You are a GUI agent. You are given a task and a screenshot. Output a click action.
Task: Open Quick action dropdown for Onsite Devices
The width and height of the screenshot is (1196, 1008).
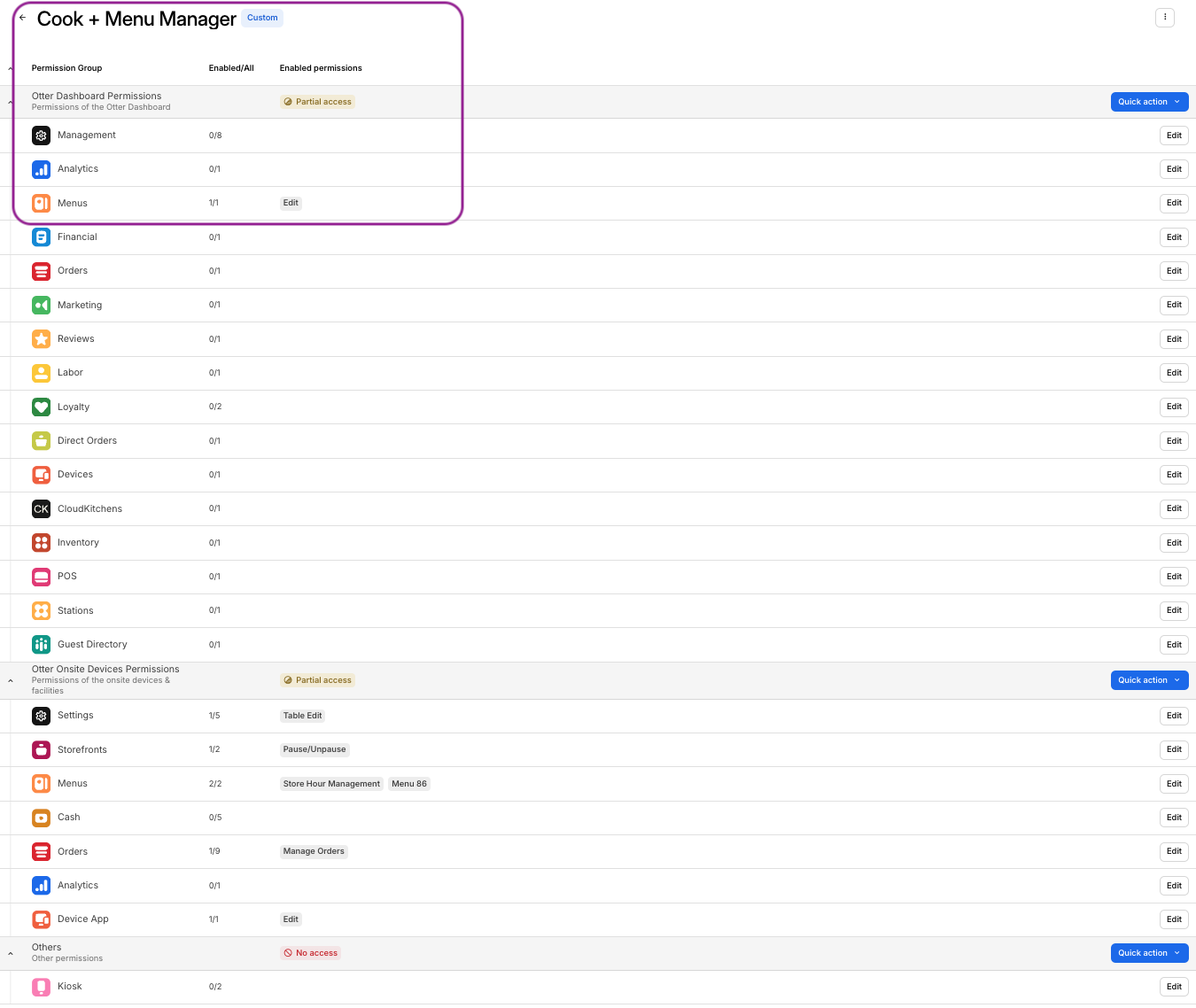pyautogui.click(x=1149, y=680)
